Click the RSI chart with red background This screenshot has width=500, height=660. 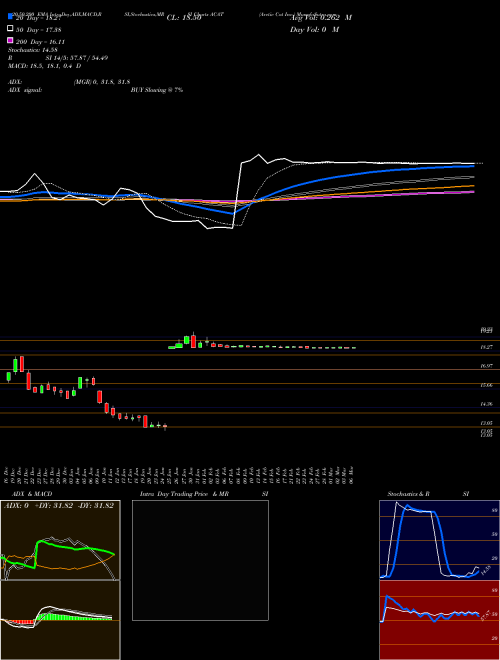439,620
